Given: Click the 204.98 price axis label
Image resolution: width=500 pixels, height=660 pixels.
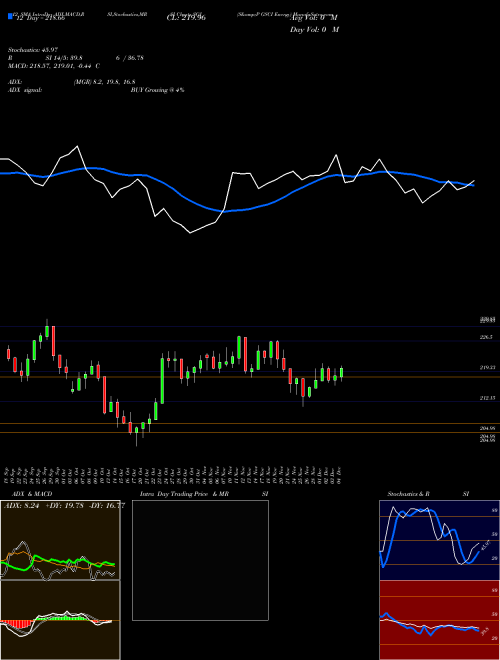Looking at the screenshot, I should click(x=487, y=428).
